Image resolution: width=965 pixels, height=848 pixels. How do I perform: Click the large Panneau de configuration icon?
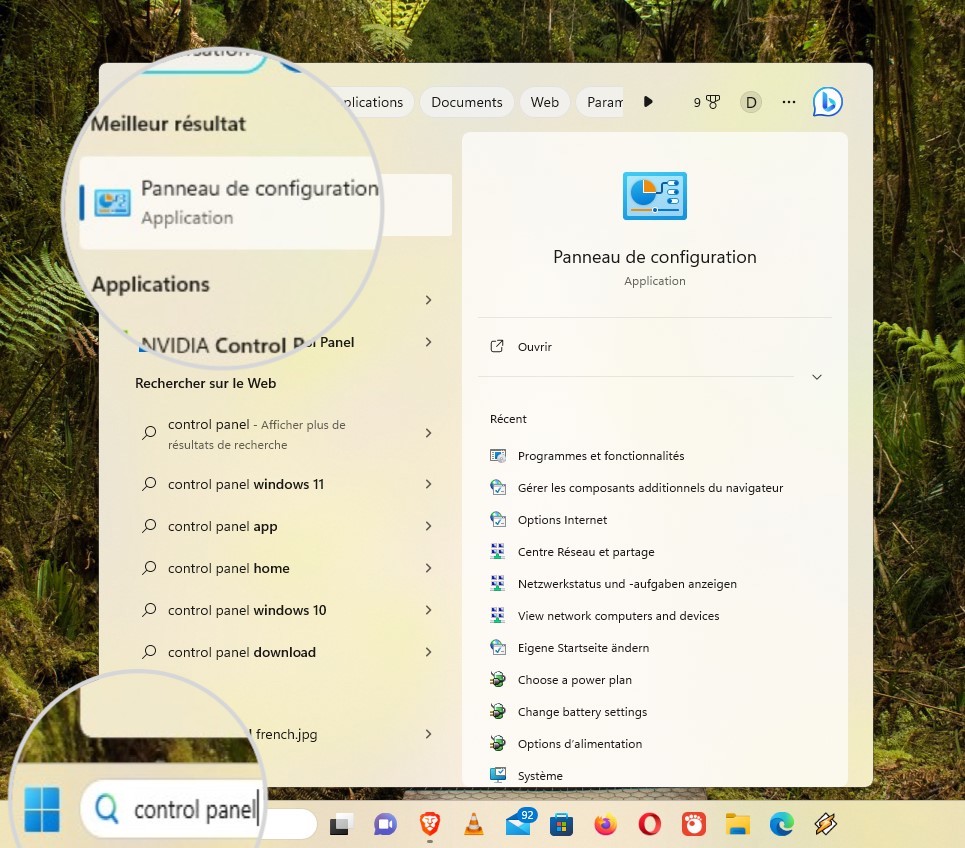pyautogui.click(x=655, y=196)
